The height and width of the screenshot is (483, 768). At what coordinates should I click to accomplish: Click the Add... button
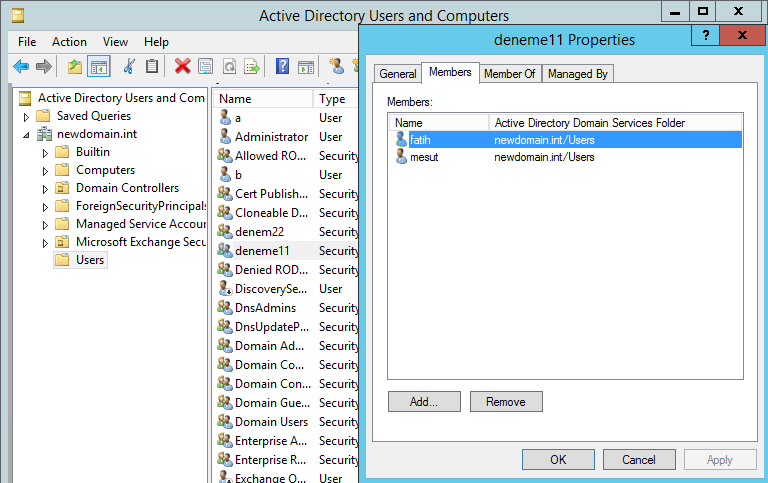424,401
